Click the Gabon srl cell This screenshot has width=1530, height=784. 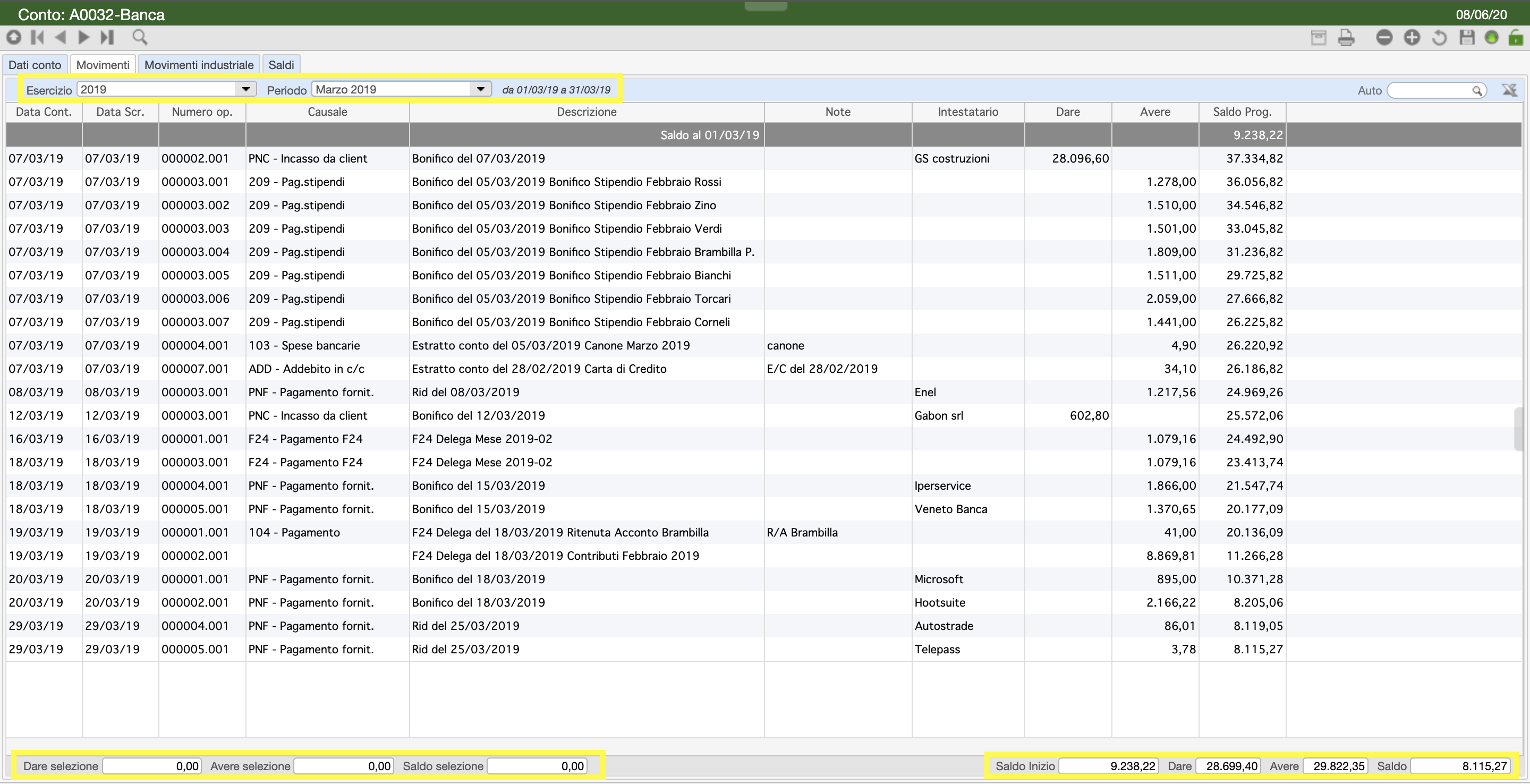point(968,415)
